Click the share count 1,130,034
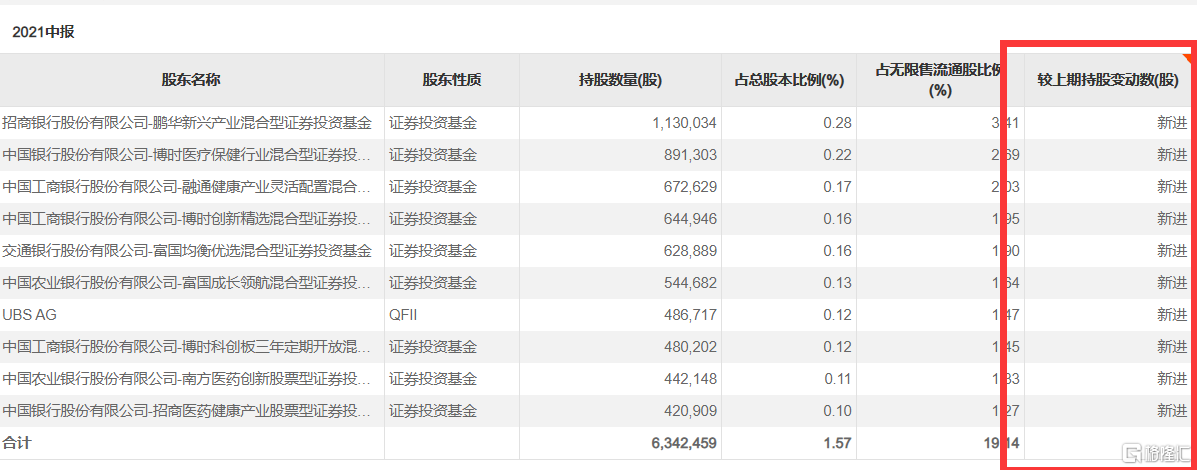Screen dimensions: 1197x470 (686, 123)
